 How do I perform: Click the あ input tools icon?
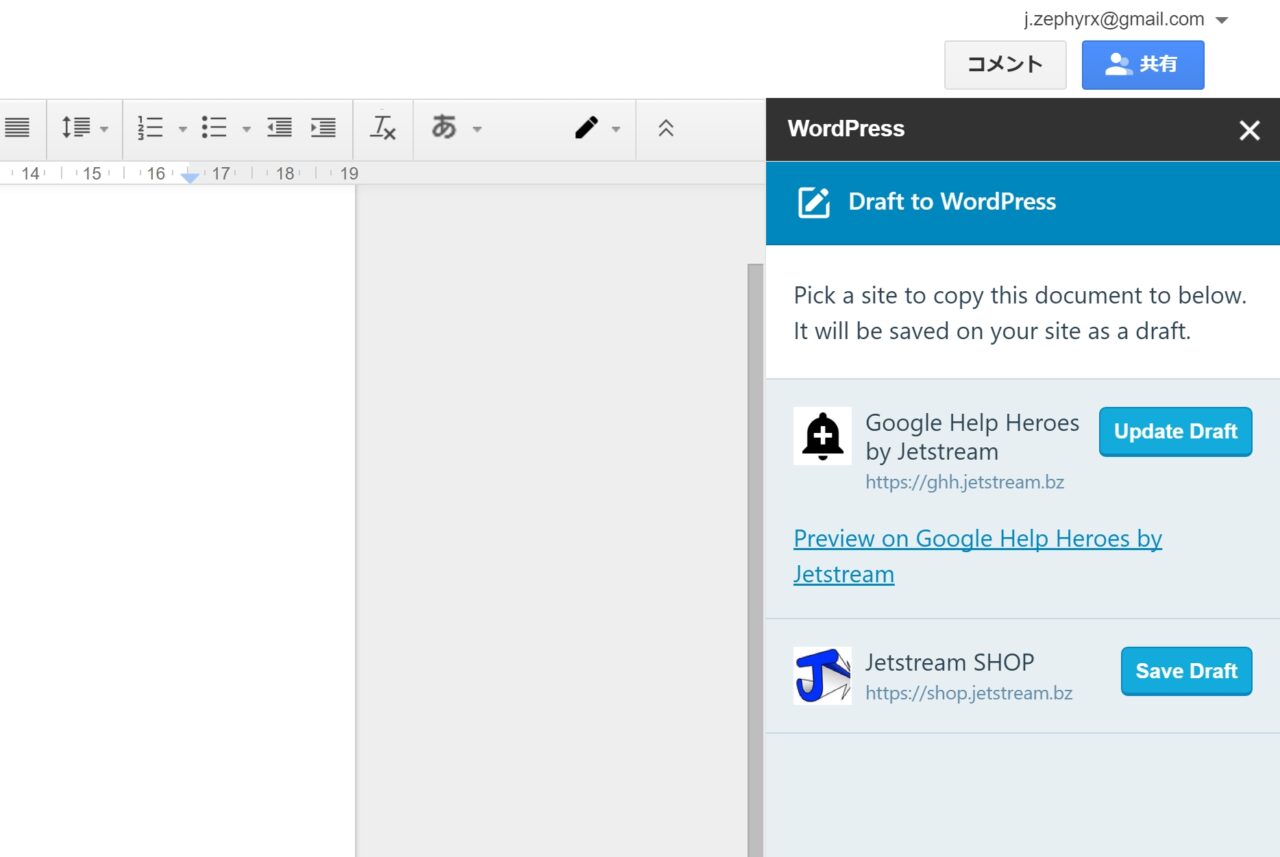pos(444,128)
